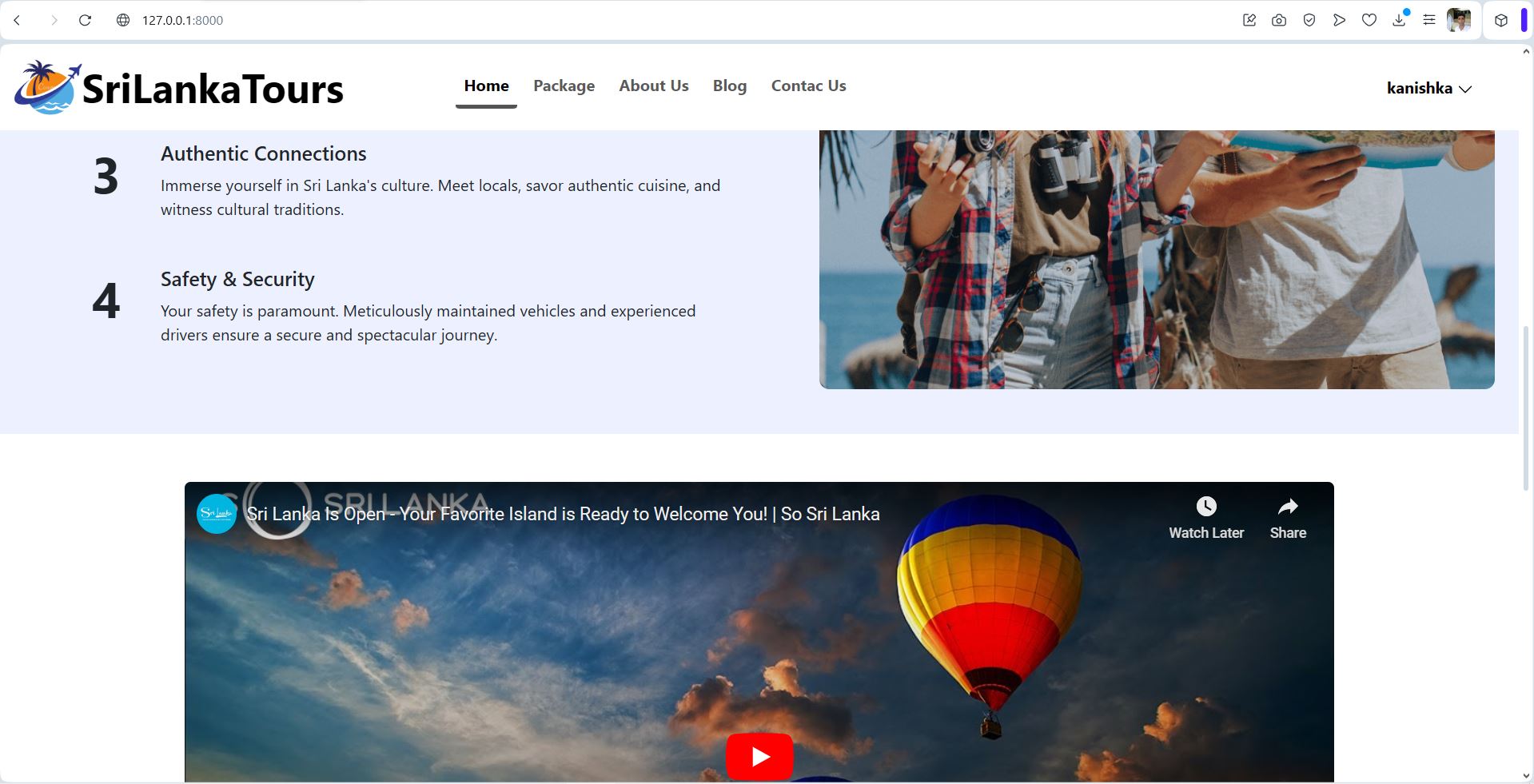Open the easy setup sliders icon
This screenshot has width=1534, height=784.
click(1429, 20)
